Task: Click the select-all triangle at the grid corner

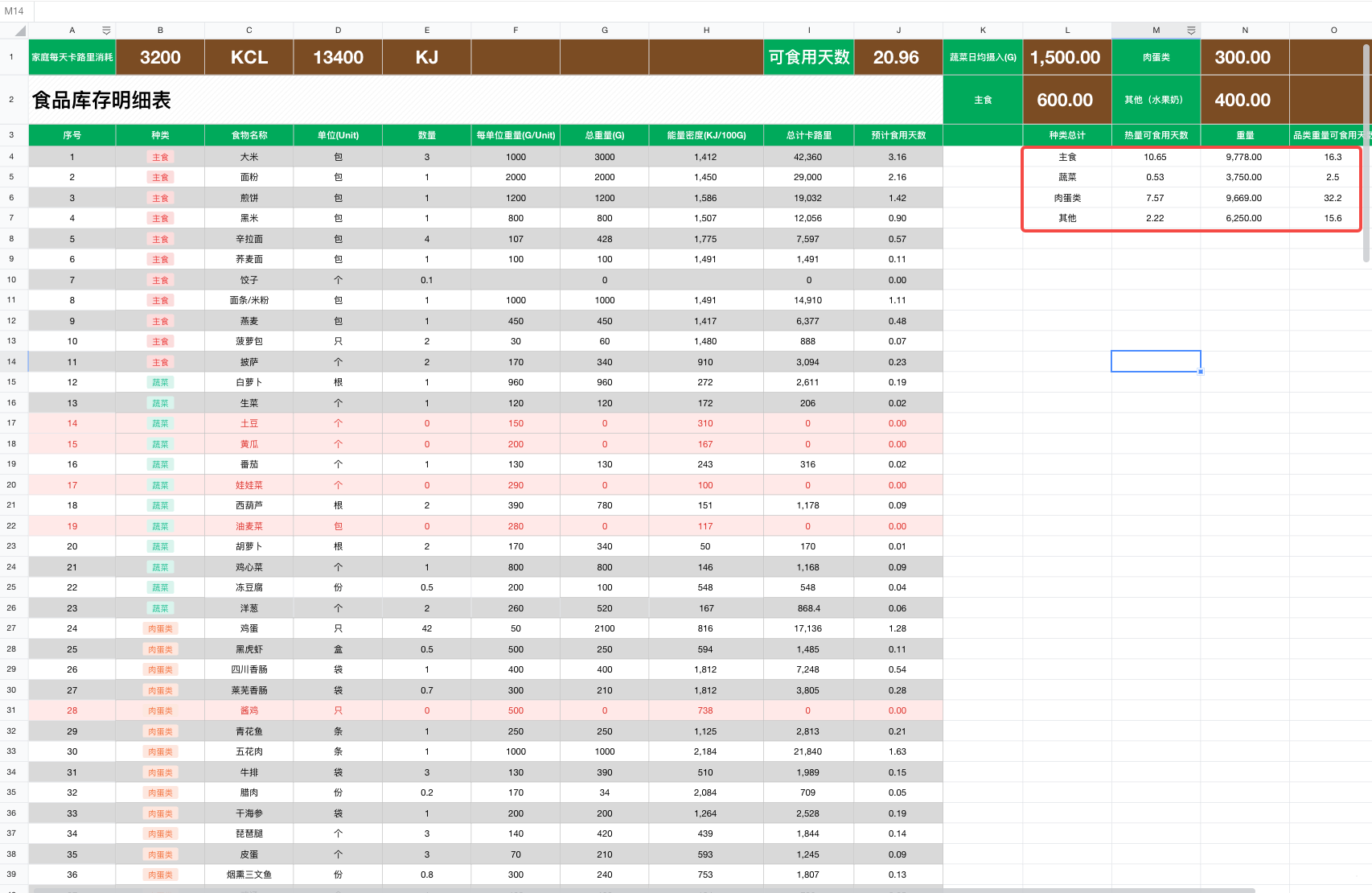Action: tap(19, 31)
